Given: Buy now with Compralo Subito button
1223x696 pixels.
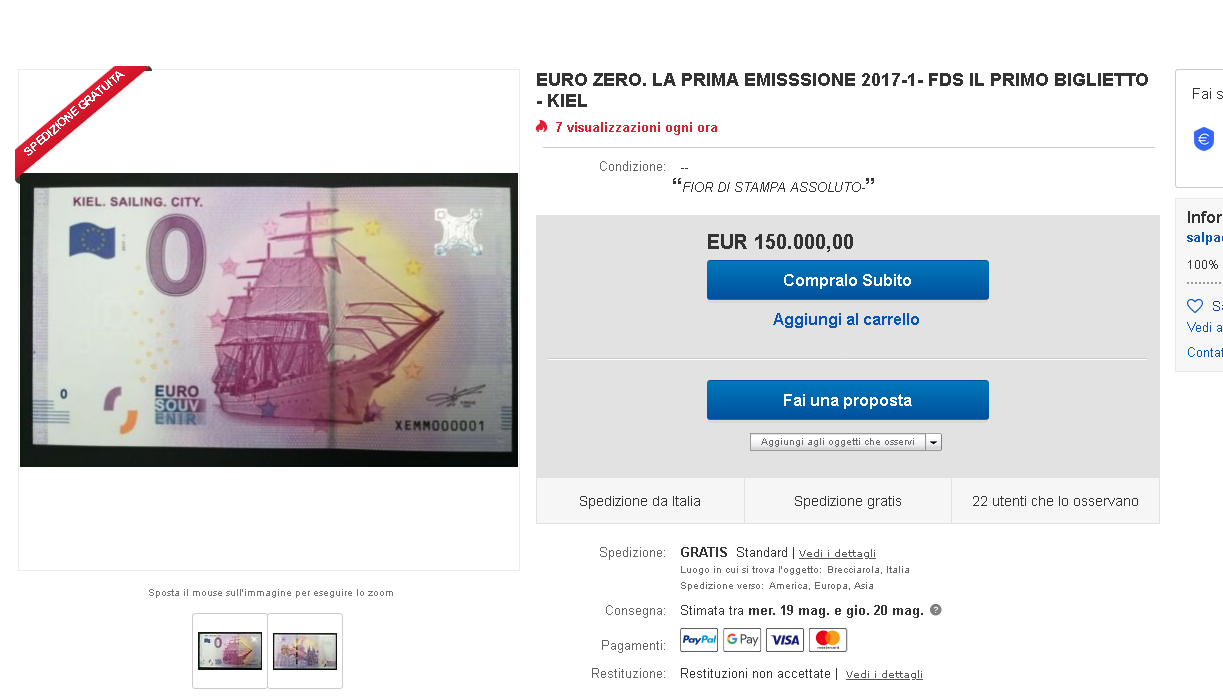Looking at the screenshot, I should (x=848, y=280).
